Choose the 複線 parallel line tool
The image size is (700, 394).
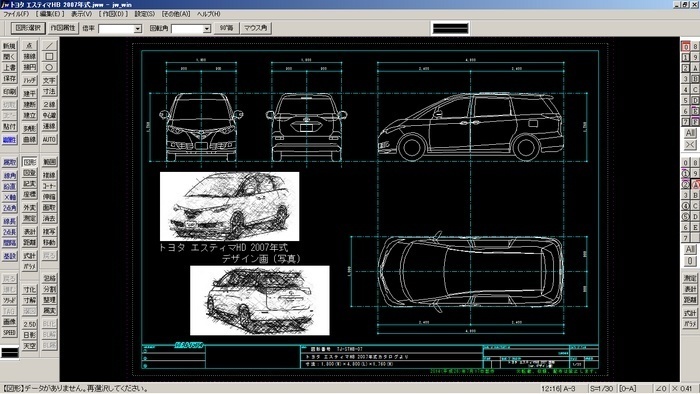pyautogui.click(x=49, y=175)
